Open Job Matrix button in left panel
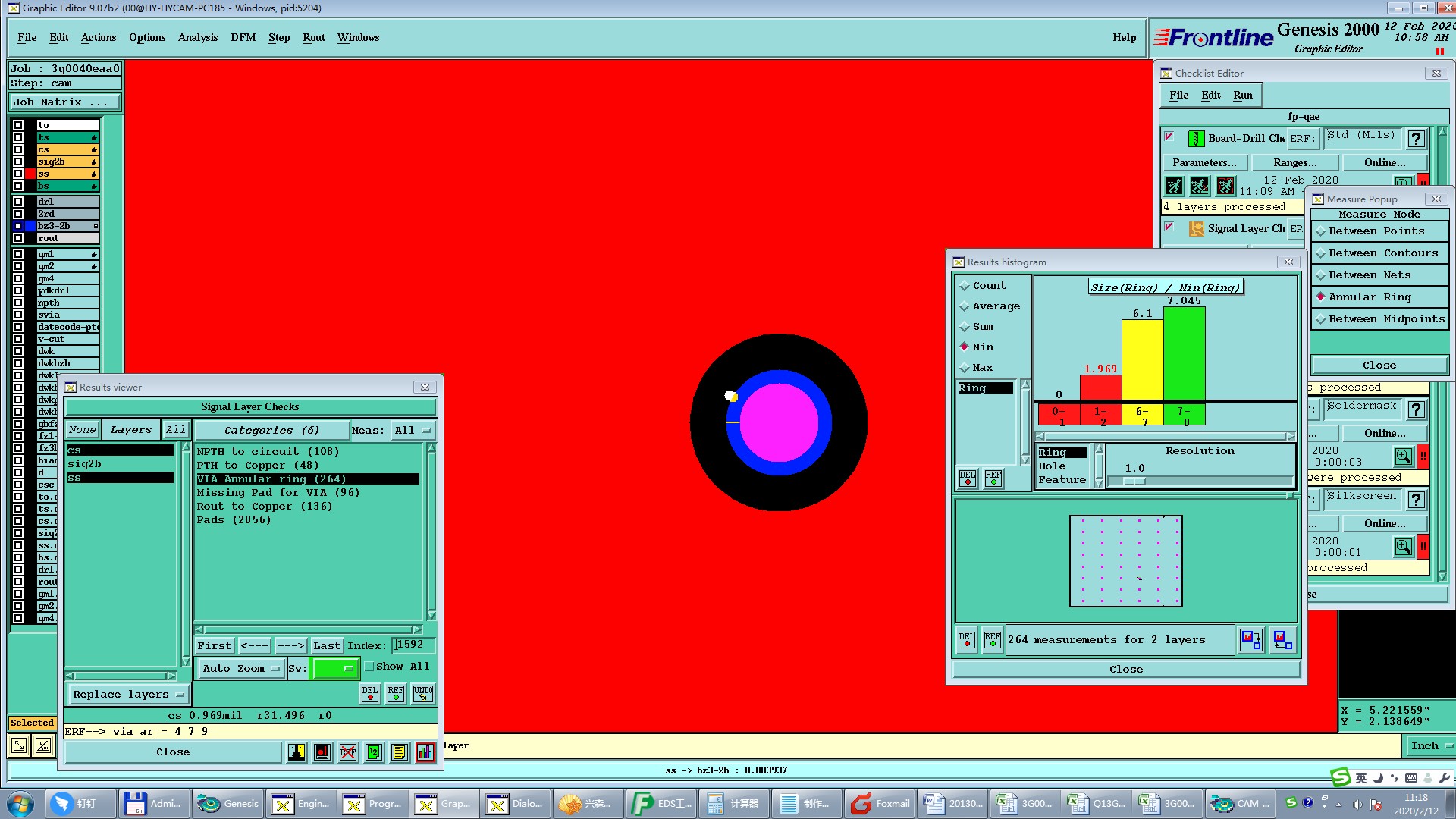The image size is (1456, 819). [65, 102]
